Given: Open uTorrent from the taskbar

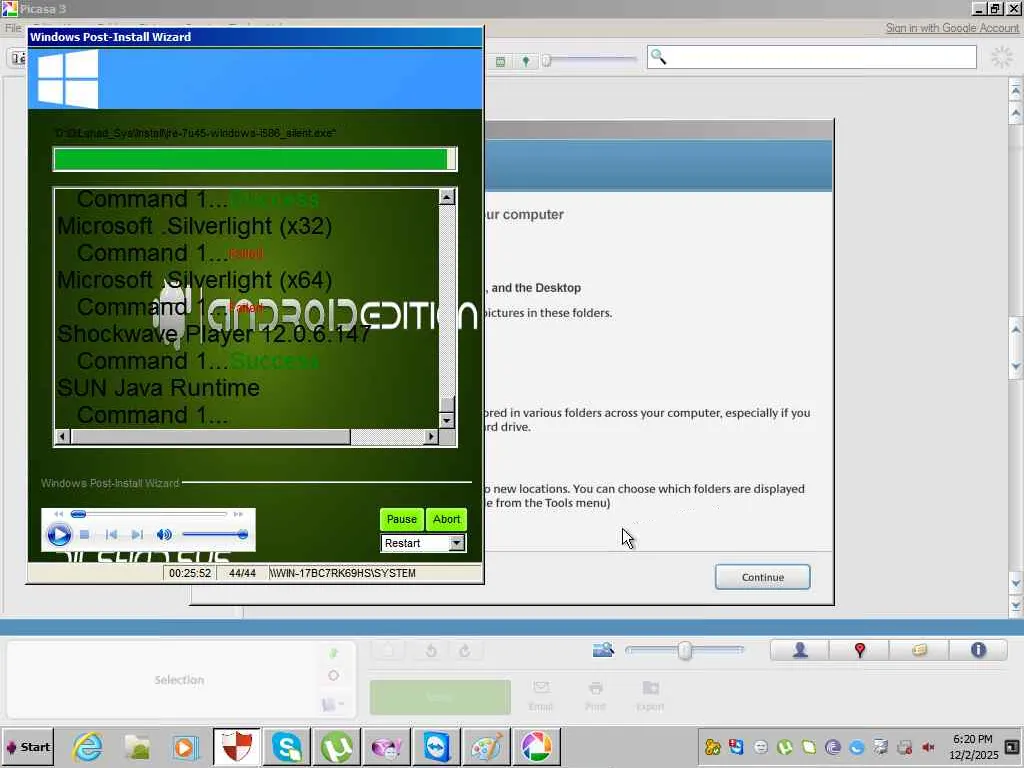Looking at the screenshot, I should 337,747.
